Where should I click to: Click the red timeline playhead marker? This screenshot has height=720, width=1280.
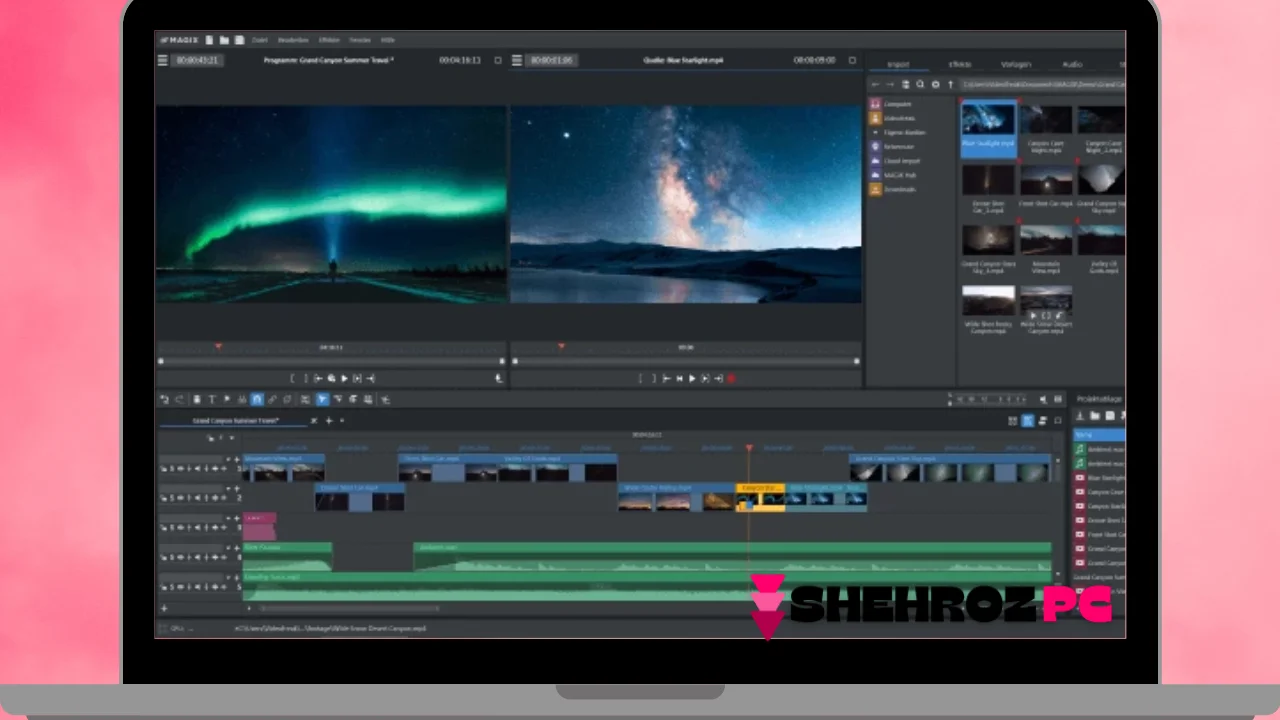click(749, 448)
